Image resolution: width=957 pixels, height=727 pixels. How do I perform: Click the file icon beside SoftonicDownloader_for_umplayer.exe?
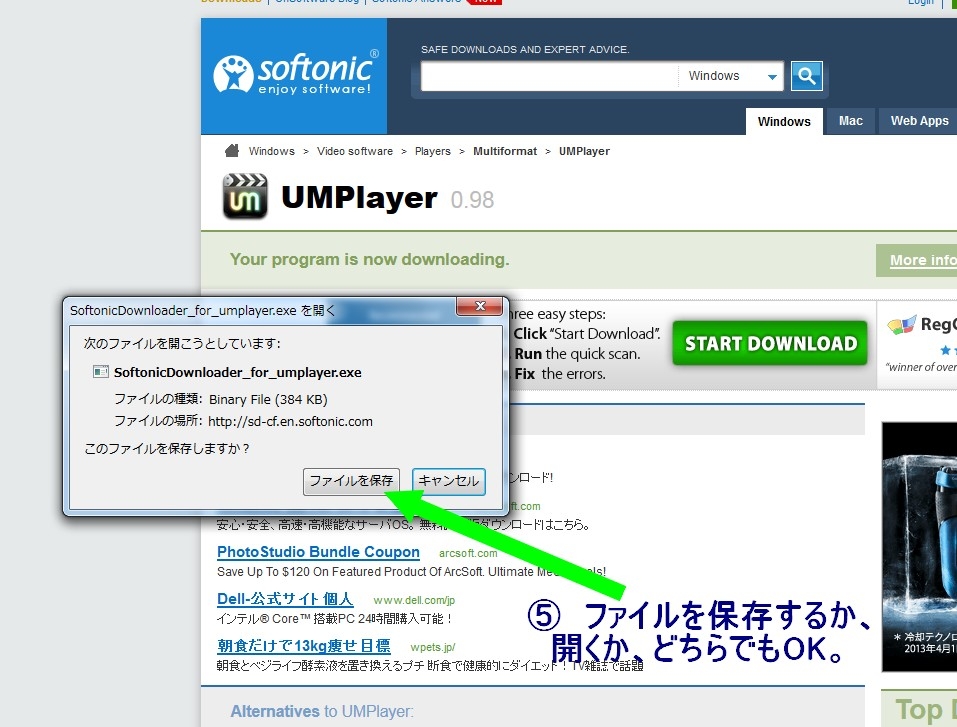pyautogui.click(x=100, y=372)
